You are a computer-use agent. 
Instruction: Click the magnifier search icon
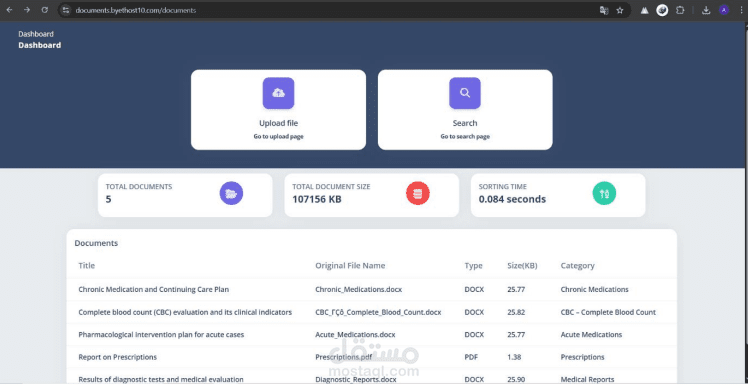465,93
